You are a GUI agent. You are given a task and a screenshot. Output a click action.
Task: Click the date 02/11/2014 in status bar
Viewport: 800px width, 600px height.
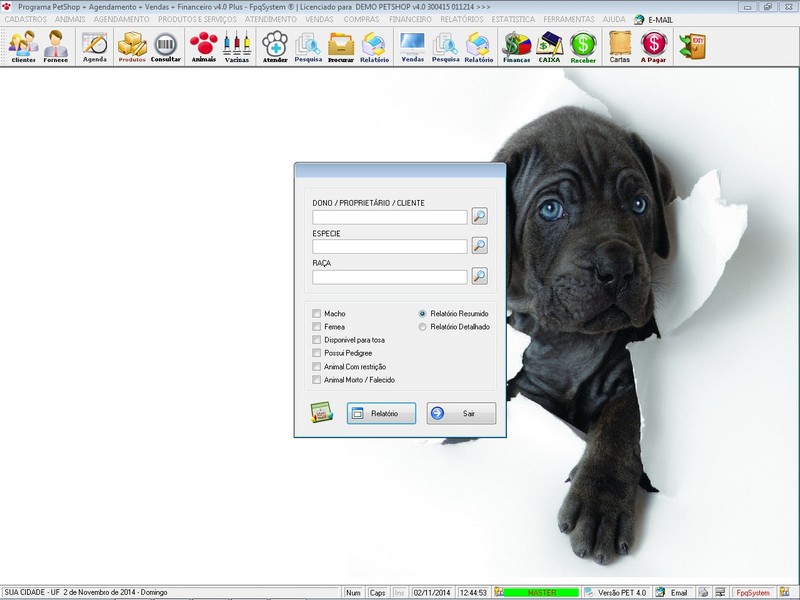[x=432, y=592]
